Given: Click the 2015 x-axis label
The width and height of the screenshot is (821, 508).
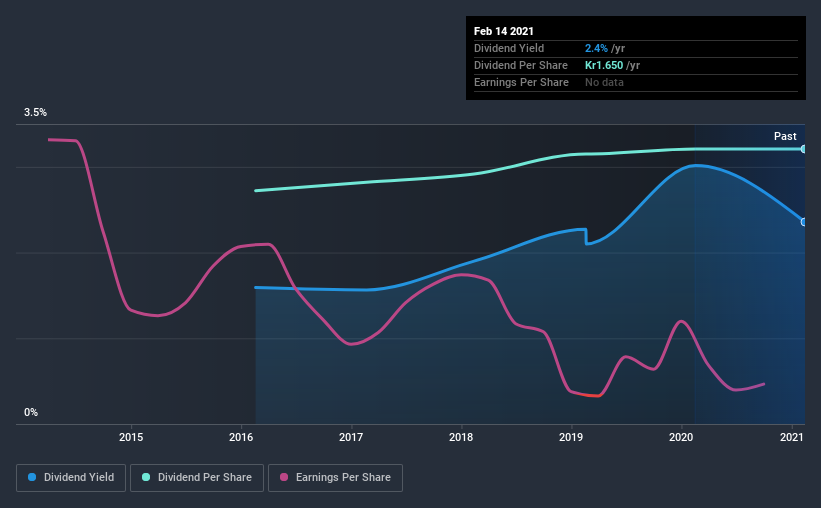Looking at the screenshot, I should (x=131, y=437).
